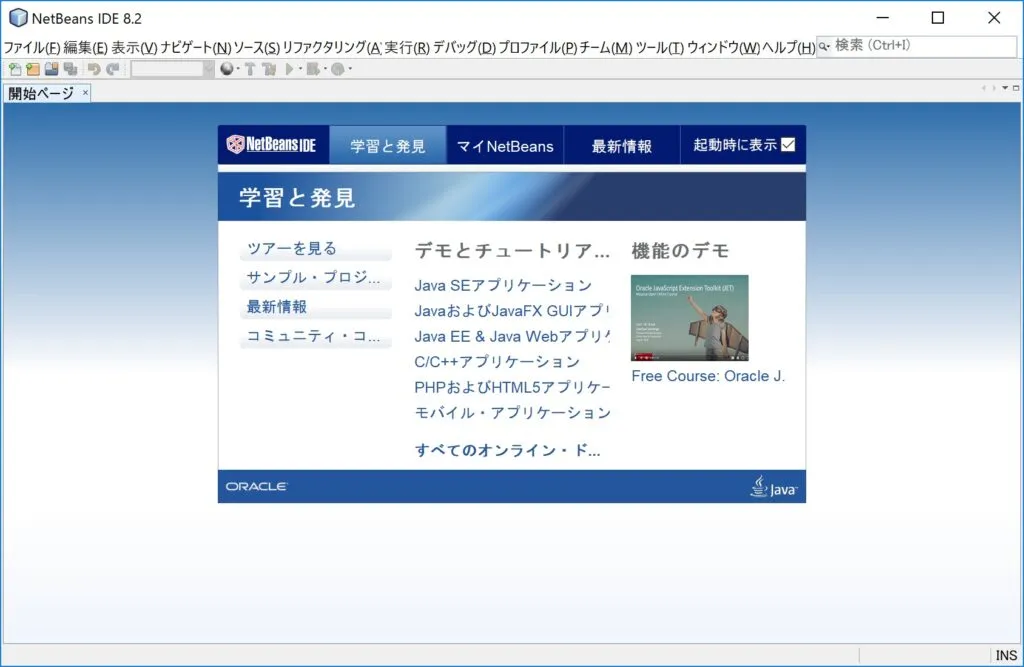Click the Open Project toolbar icon
This screenshot has height=667, width=1024.
pyautogui.click(x=52, y=69)
